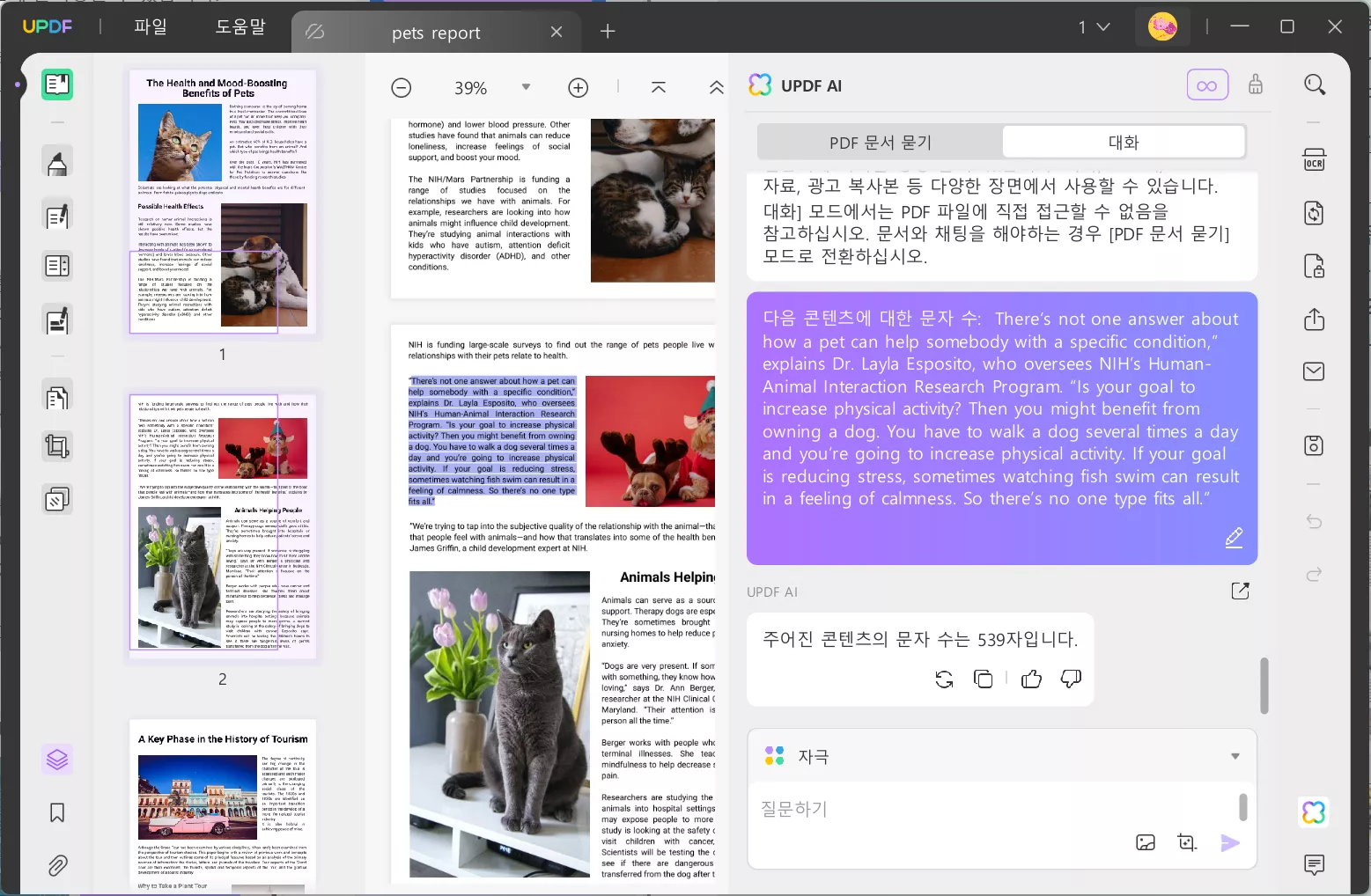The image size is (1371, 896).
Task: Clear chat history with broom icon
Action: [x=1256, y=84]
